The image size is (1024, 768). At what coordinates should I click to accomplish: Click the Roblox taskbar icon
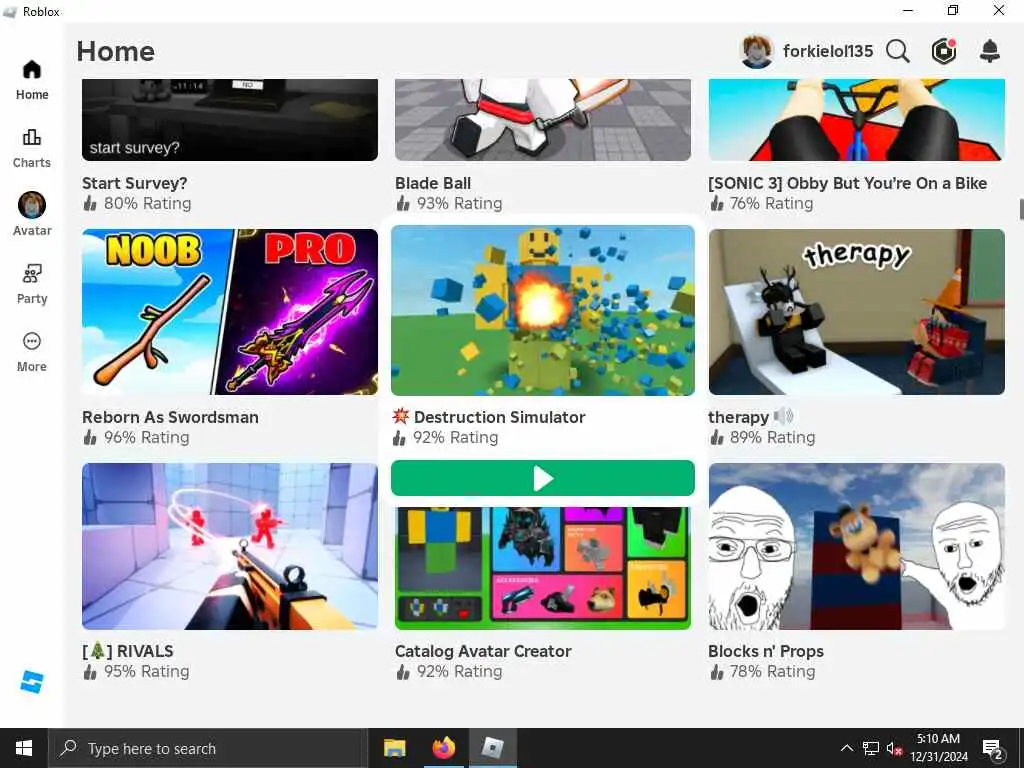point(492,748)
